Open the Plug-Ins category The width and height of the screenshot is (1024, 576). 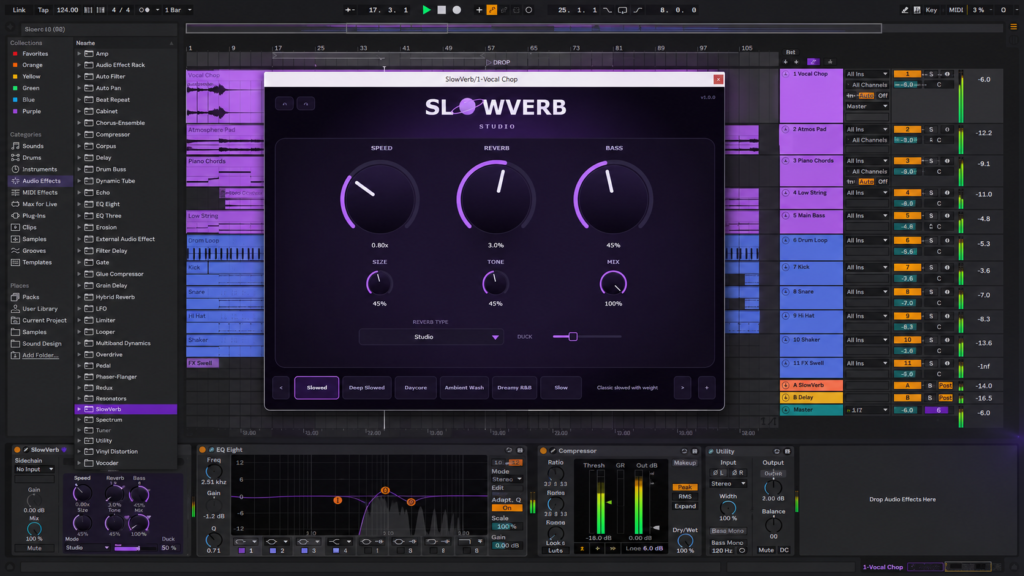click(33, 216)
